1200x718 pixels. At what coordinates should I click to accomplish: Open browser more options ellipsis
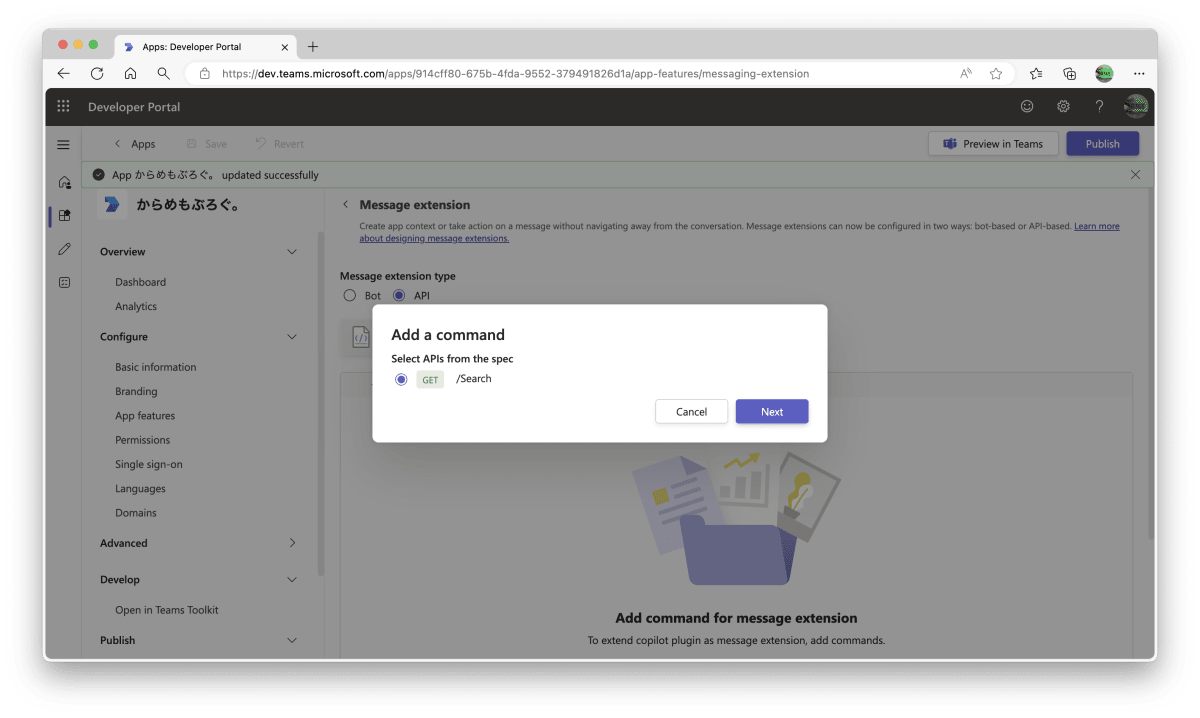pos(1139,73)
